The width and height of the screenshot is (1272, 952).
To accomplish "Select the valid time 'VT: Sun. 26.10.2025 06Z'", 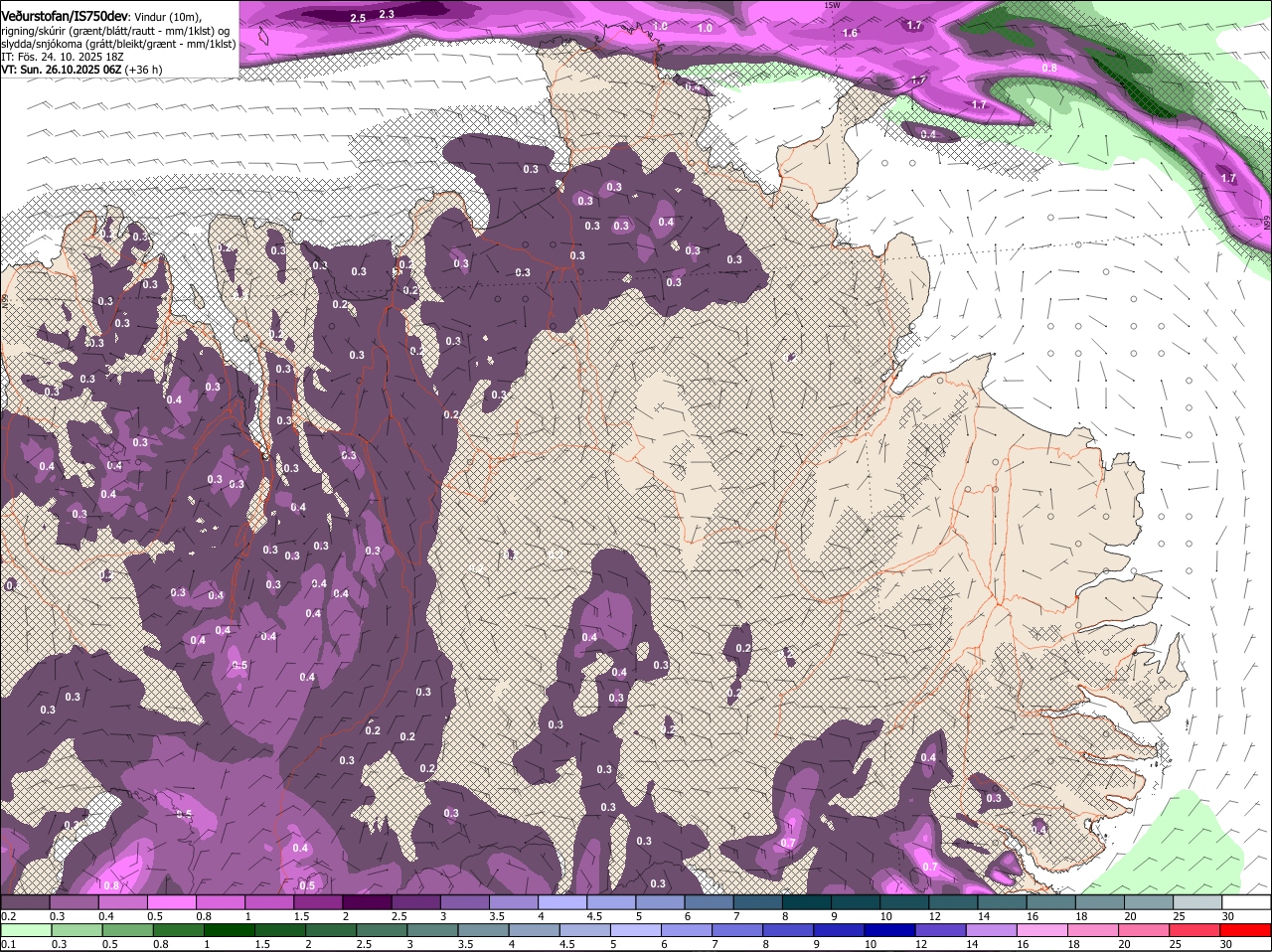I will coord(62,70).
